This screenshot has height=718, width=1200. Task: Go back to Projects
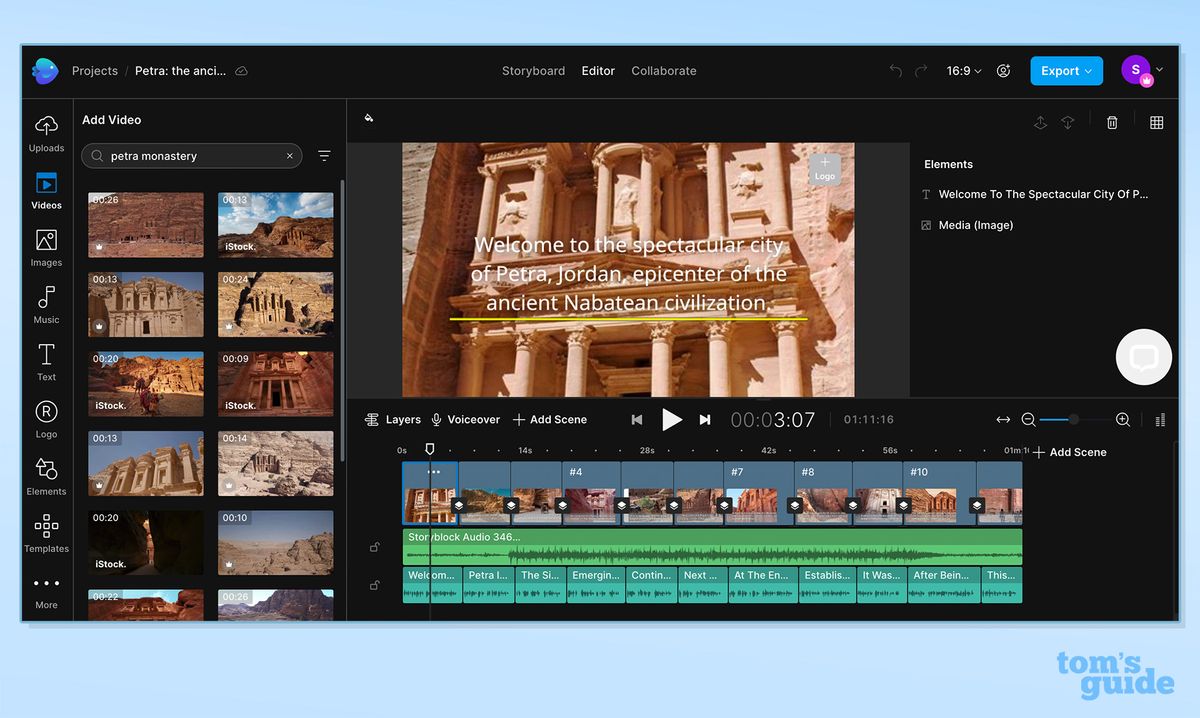94,71
